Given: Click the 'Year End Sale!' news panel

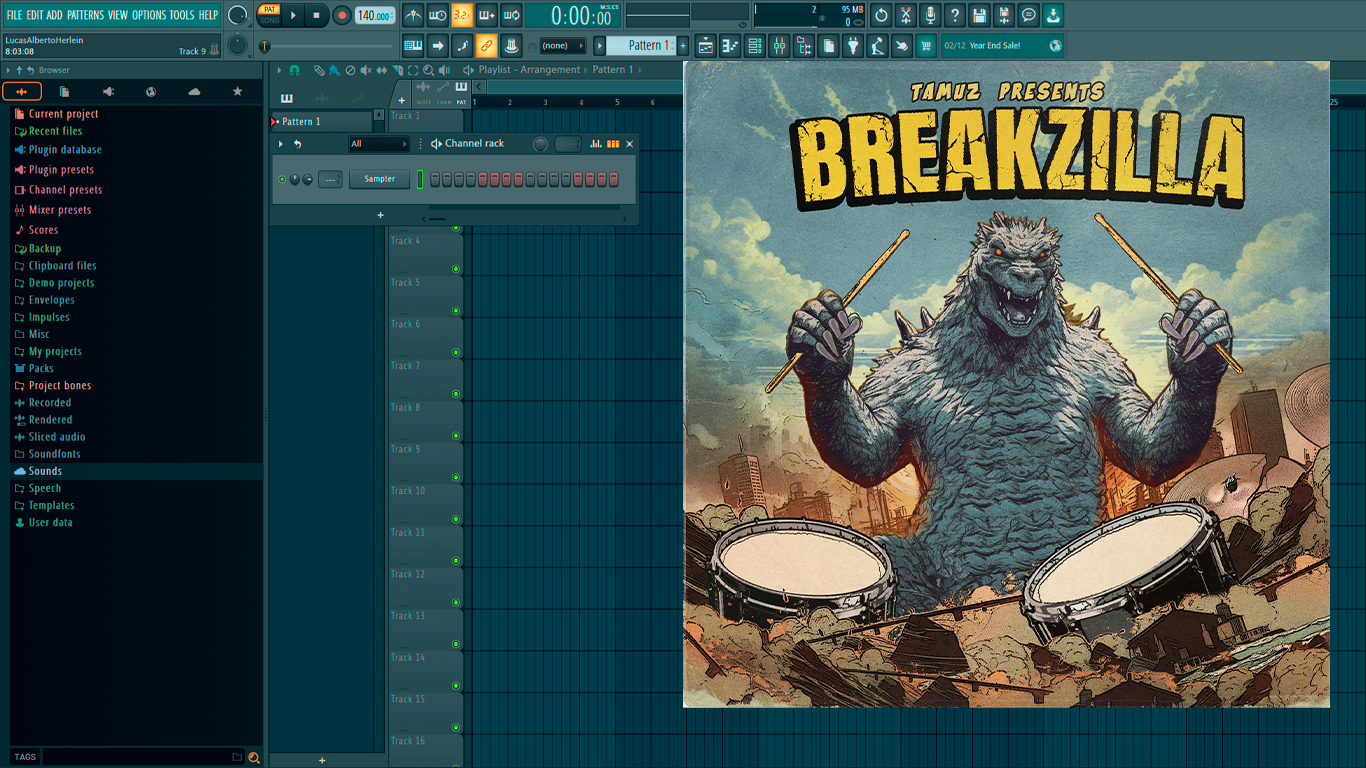Looking at the screenshot, I should point(1002,46).
